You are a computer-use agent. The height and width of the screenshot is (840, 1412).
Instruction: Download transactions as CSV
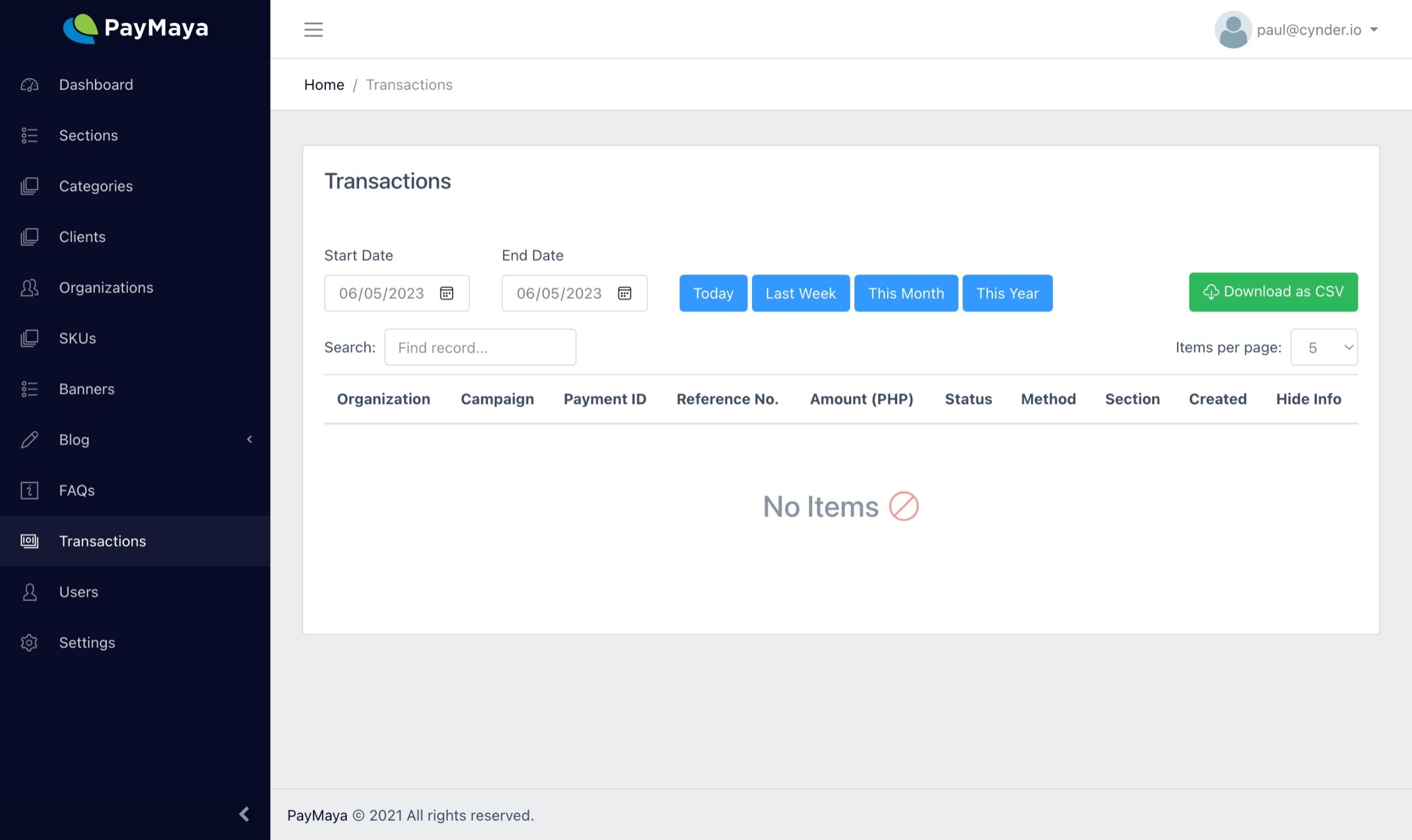1273,292
